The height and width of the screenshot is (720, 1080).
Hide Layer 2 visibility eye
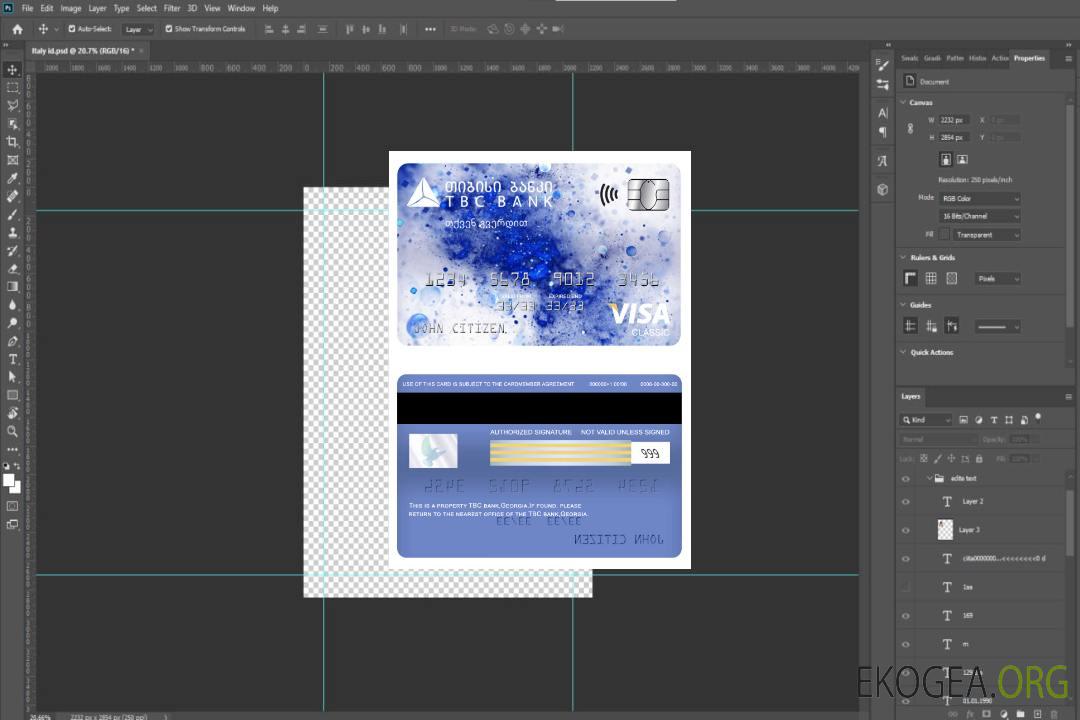point(906,502)
